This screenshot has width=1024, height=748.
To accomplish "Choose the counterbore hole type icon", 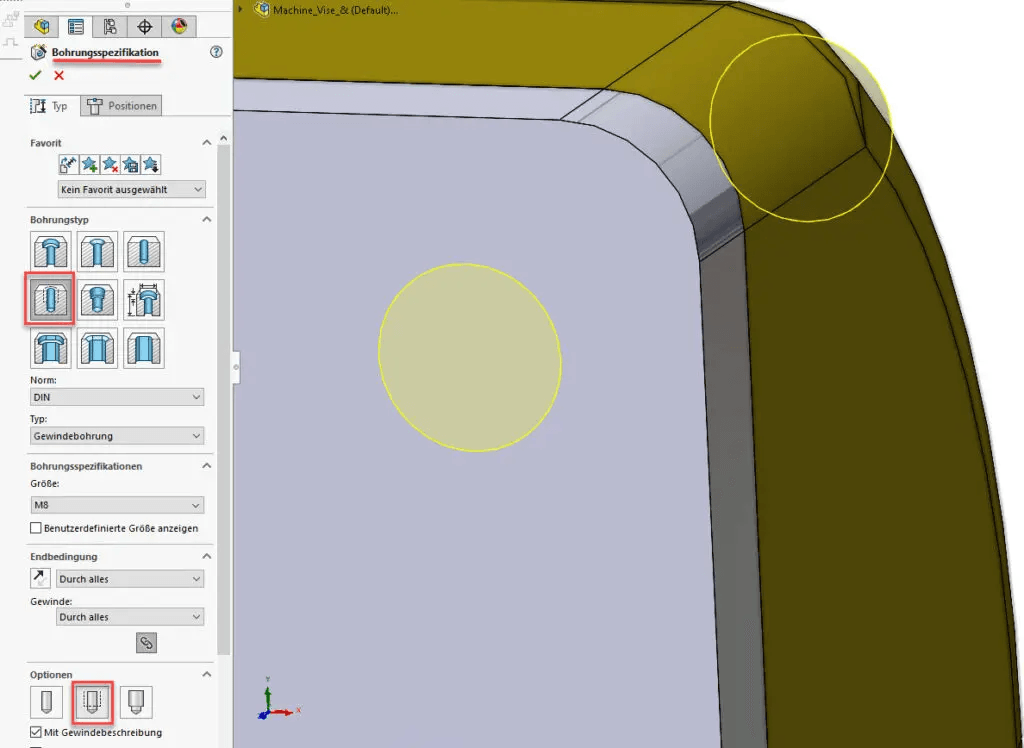I will 51,250.
